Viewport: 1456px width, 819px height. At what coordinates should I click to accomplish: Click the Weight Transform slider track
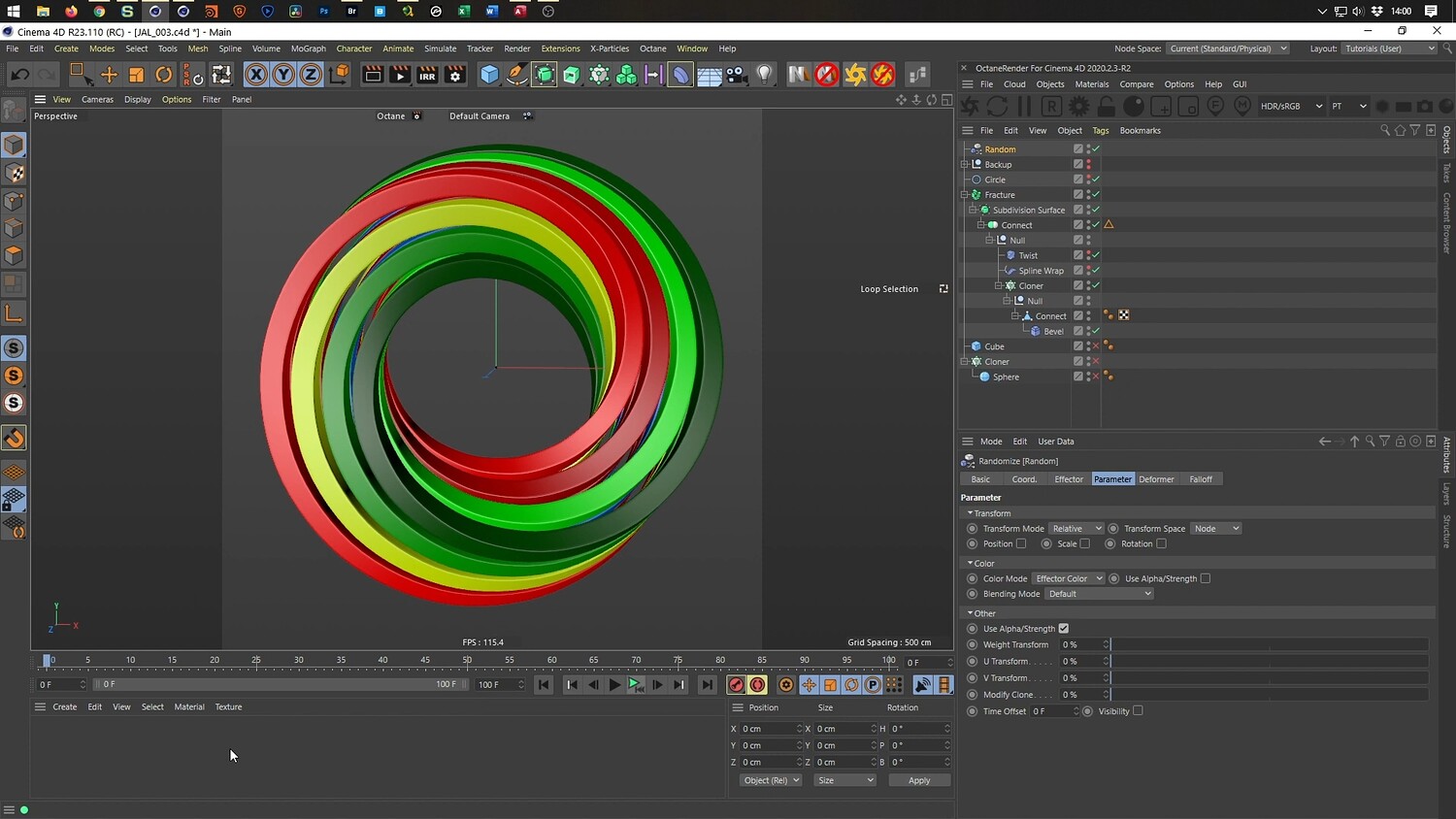click(1270, 644)
